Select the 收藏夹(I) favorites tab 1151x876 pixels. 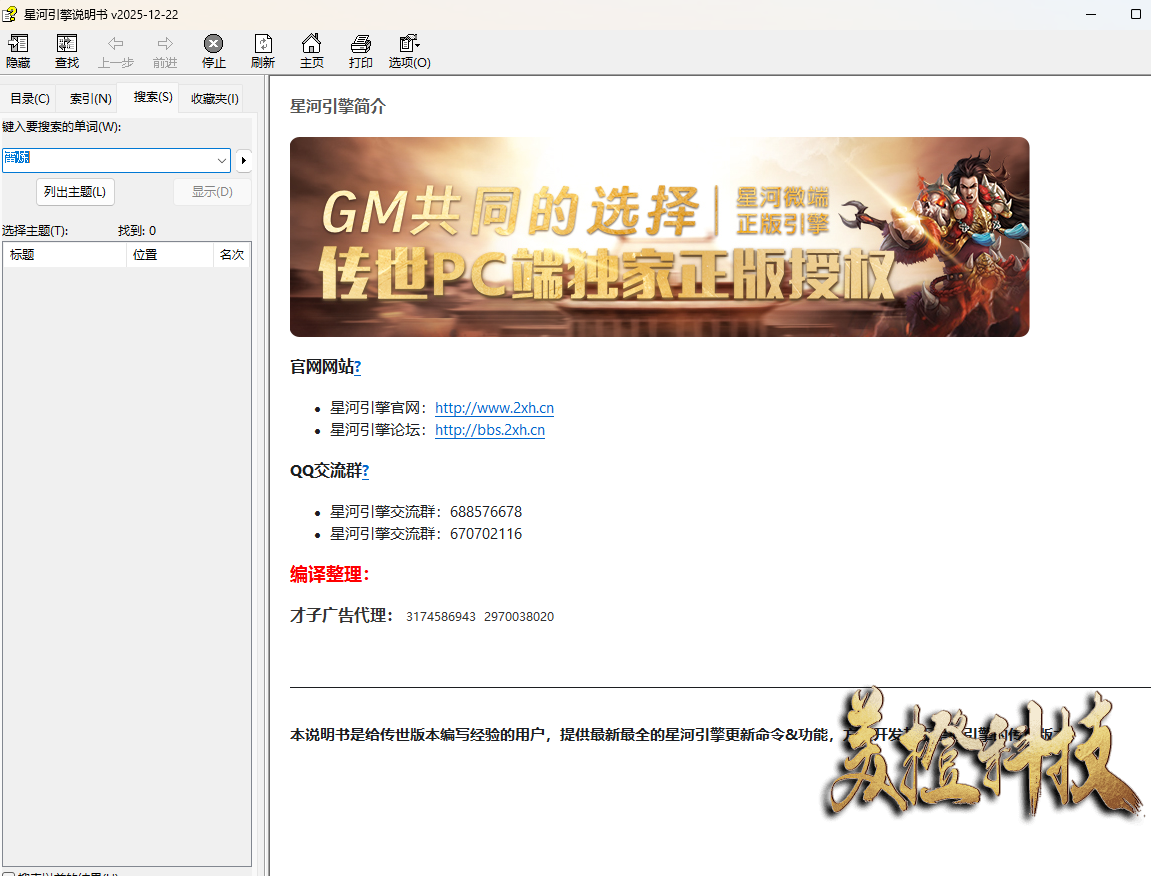pos(214,99)
